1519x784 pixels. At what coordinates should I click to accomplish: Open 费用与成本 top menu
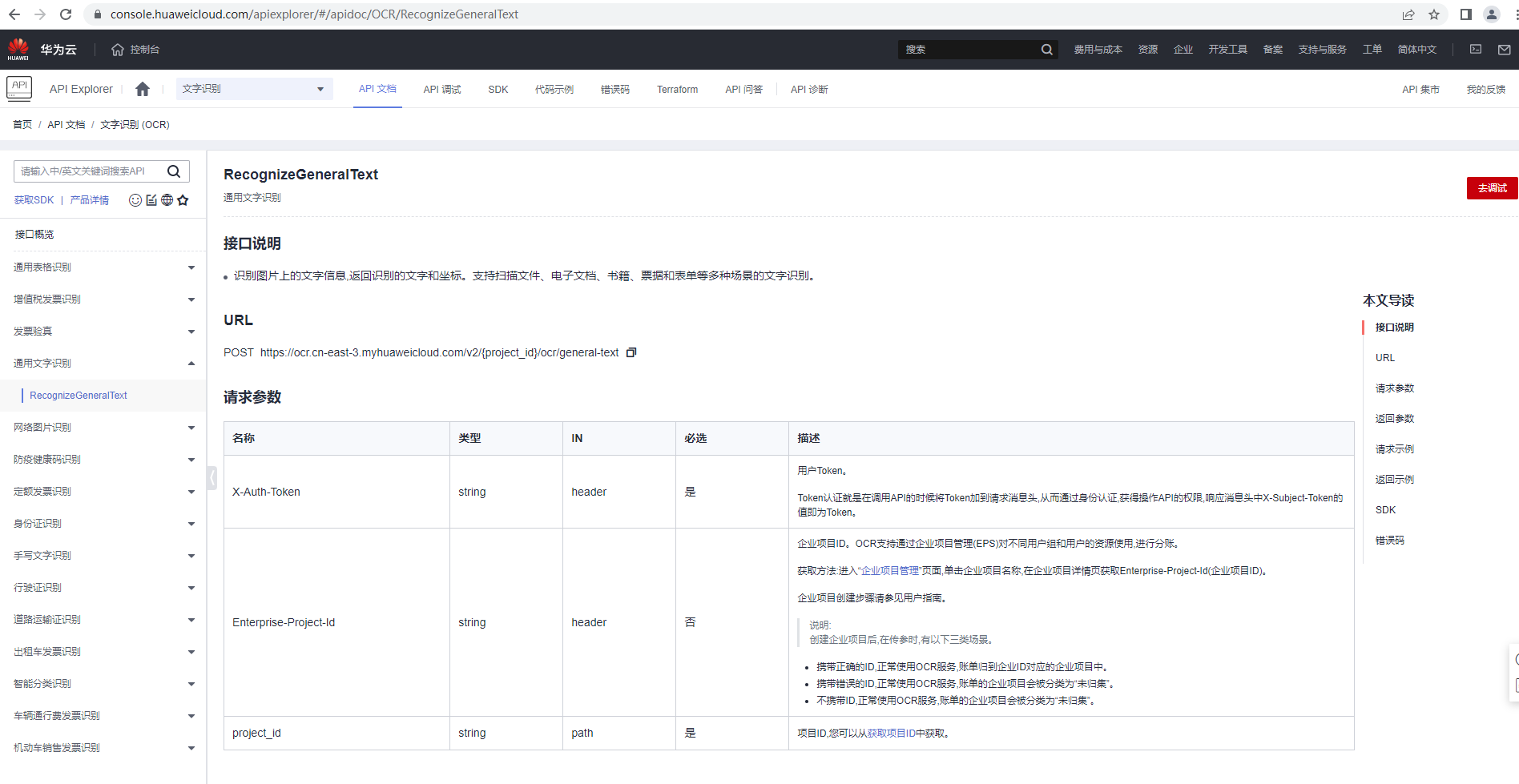[1098, 50]
